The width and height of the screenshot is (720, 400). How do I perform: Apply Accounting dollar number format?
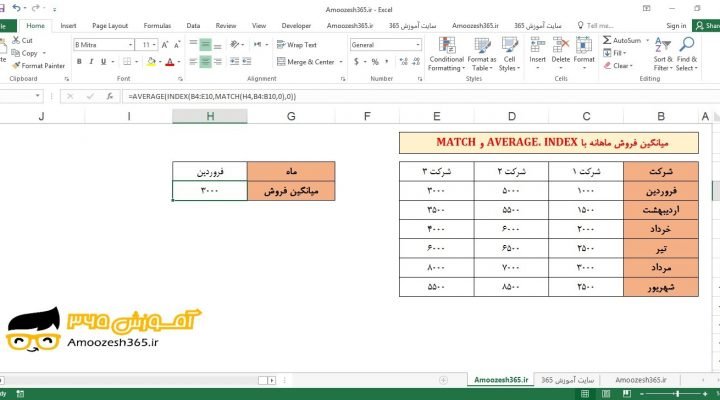pos(356,62)
